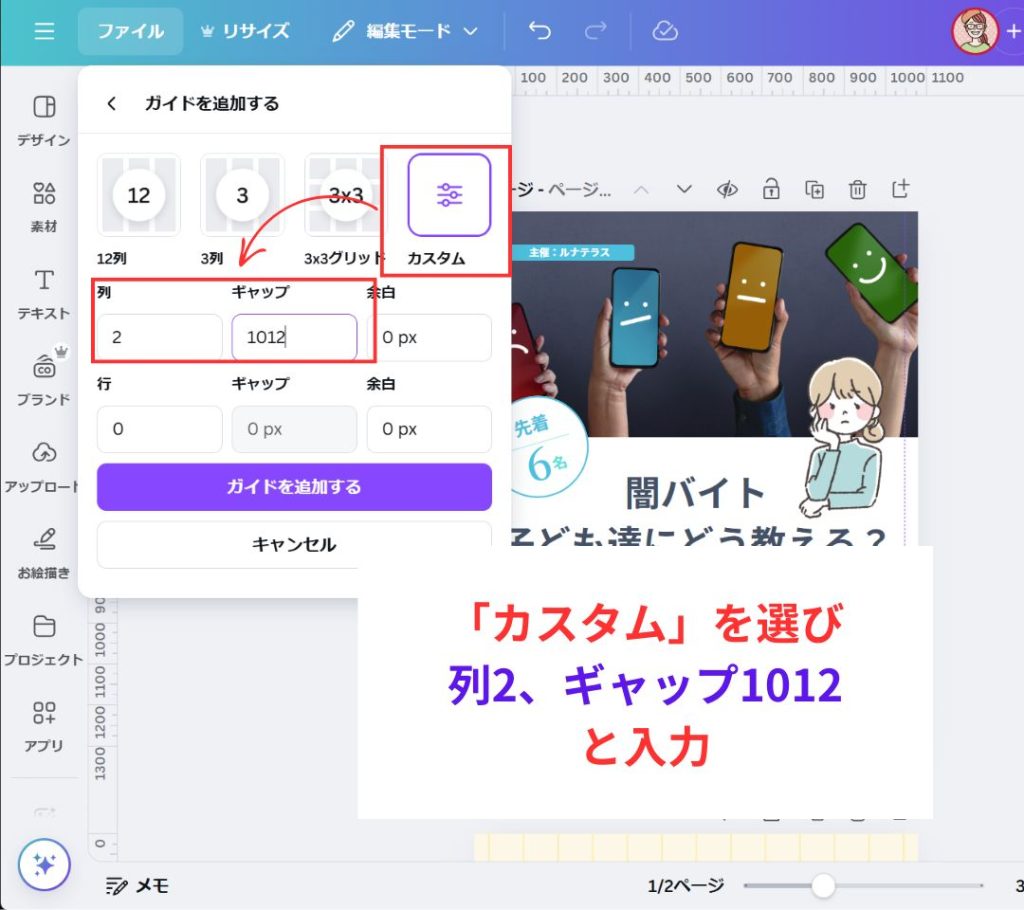Open the 素材 elements panel
This screenshot has width=1024, height=910.
click(44, 206)
